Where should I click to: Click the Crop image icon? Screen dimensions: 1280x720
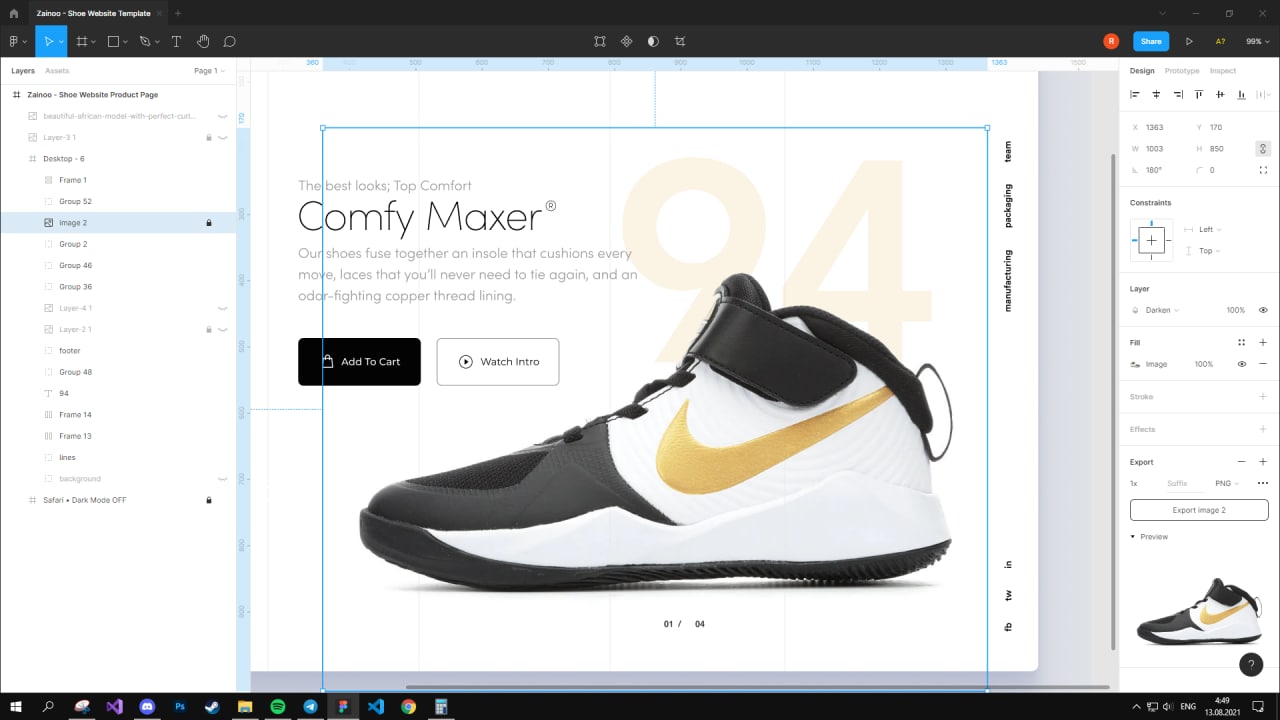coord(680,42)
